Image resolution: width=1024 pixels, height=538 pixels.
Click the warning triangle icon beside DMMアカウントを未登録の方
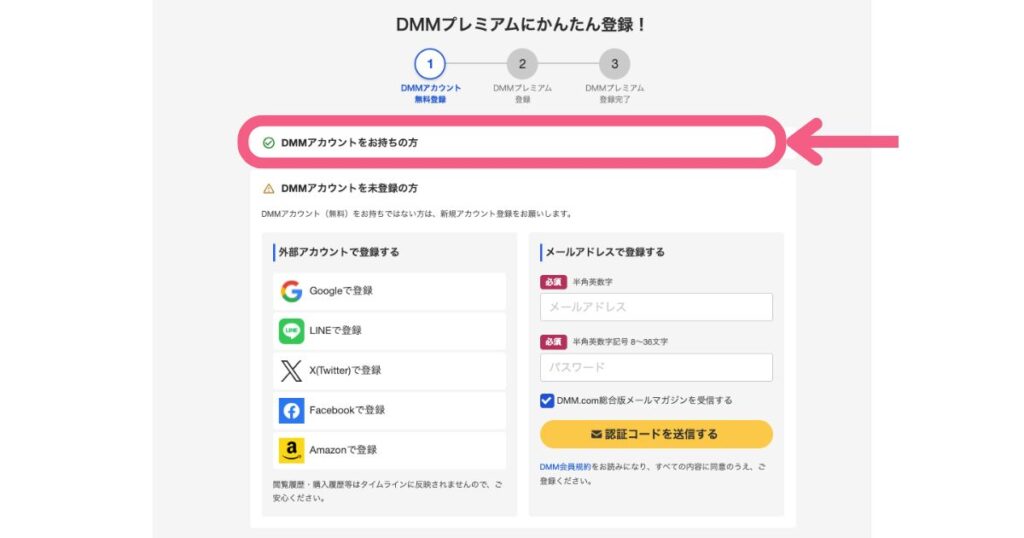click(268, 189)
